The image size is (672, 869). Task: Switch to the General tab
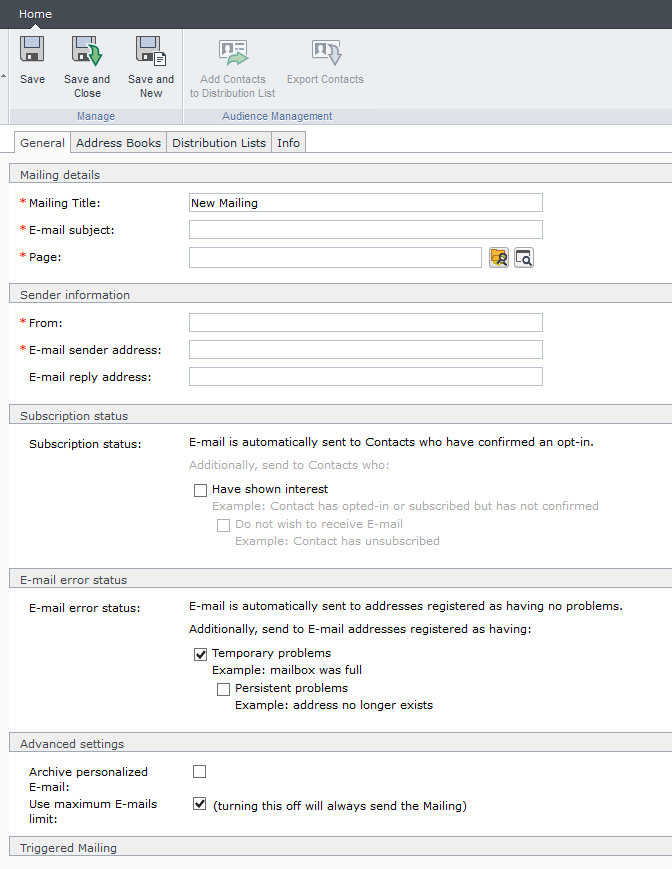tap(42, 142)
